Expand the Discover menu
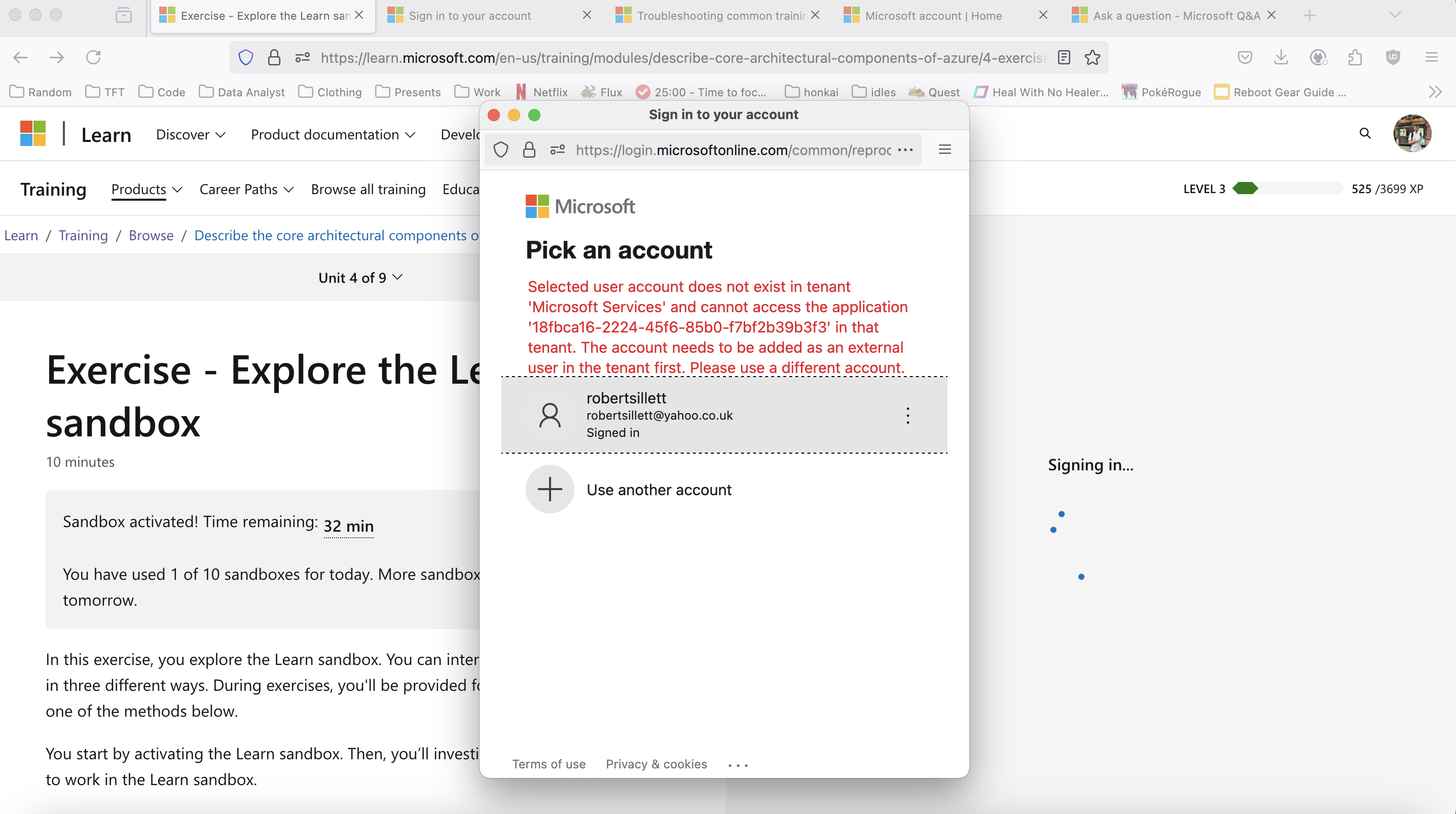 click(x=191, y=134)
